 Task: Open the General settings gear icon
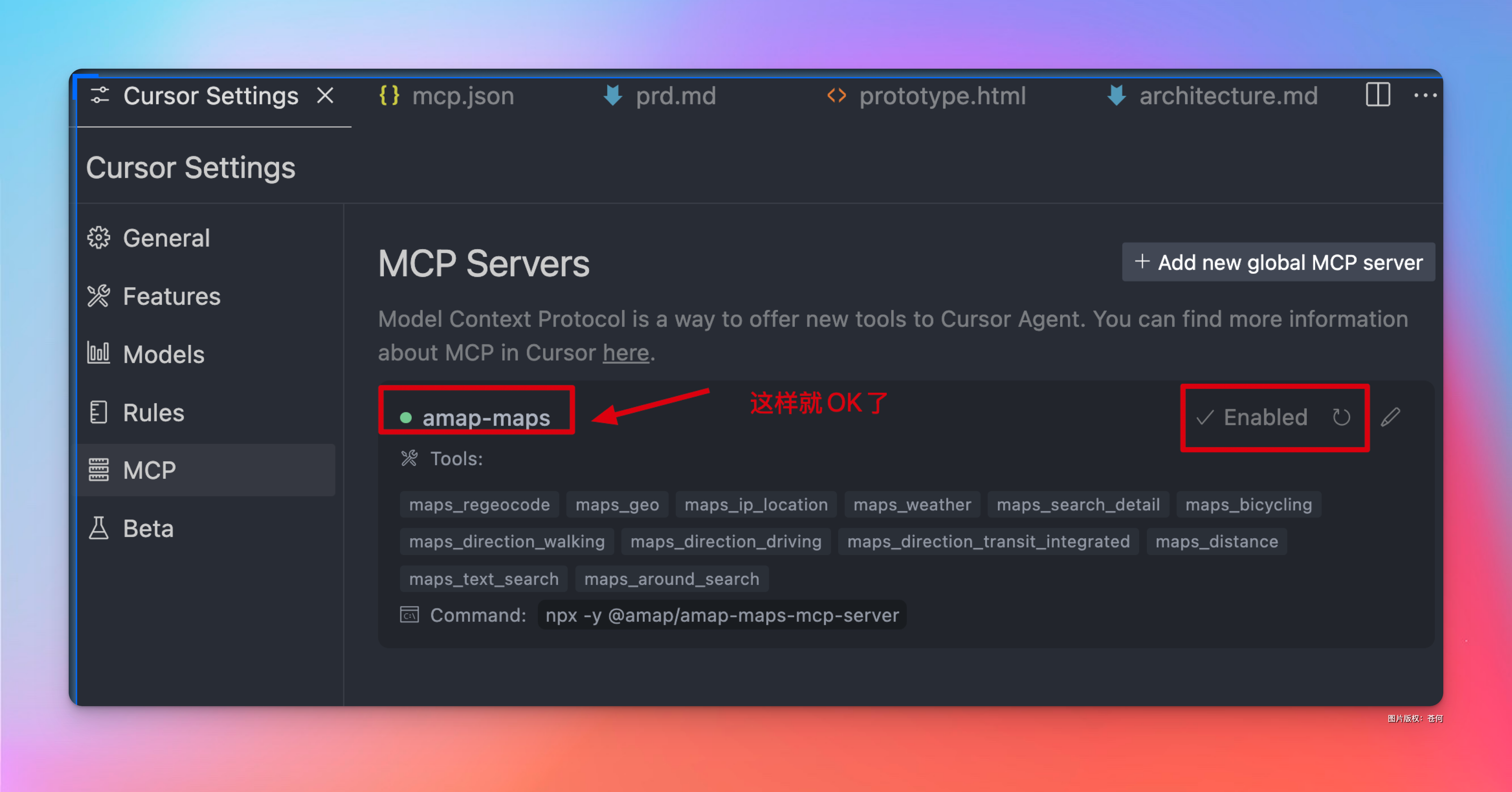(99, 237)
